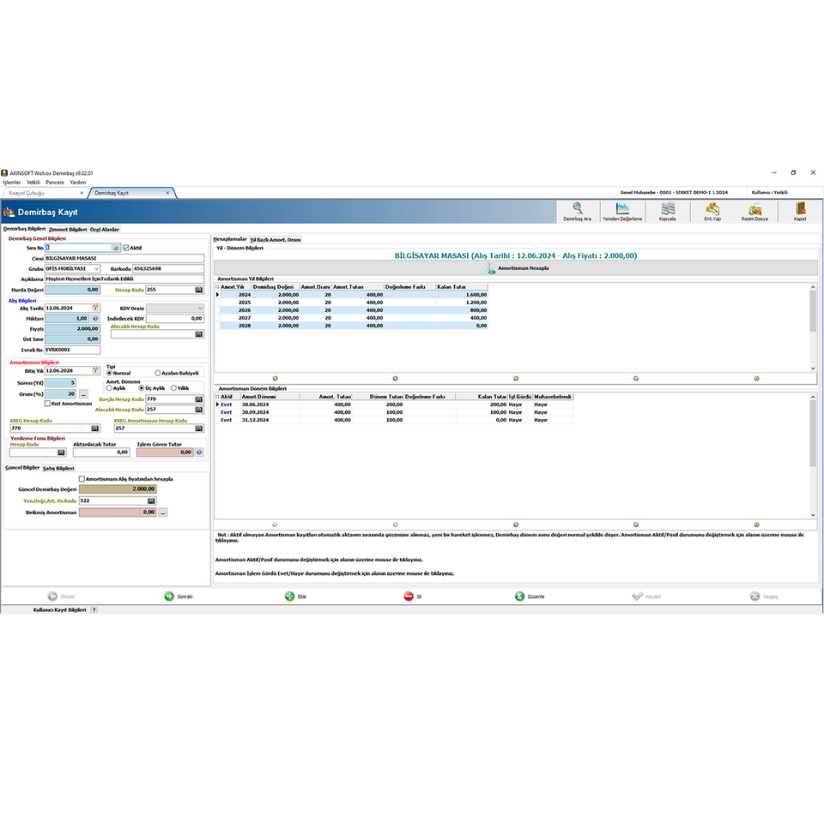This screenshot has height=824, width=824.
Task: Click the Kopyala toolbar icon
Action: (668, 211)
